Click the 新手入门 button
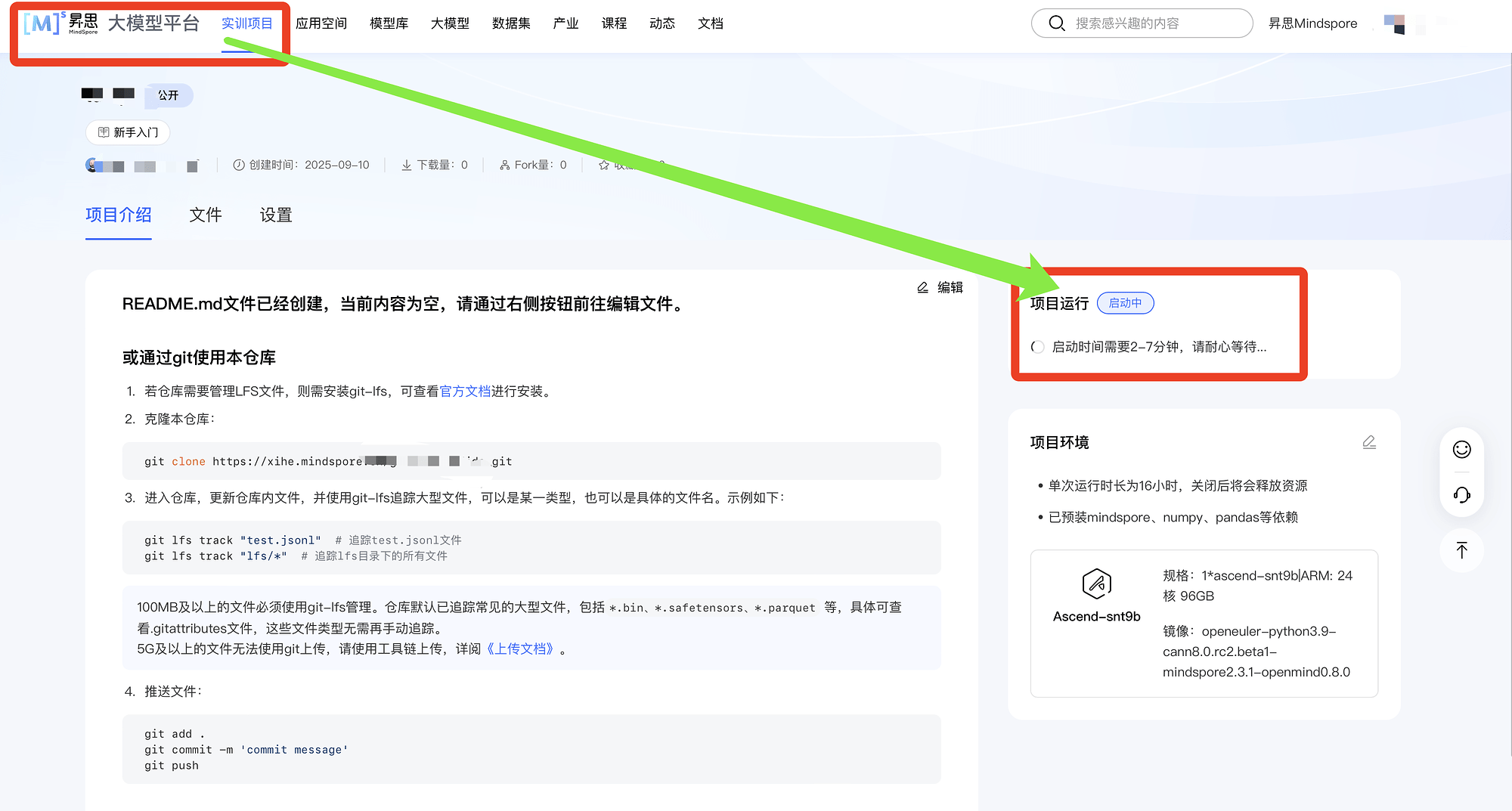Screen dimensions: 1512x811 (128, 132)
